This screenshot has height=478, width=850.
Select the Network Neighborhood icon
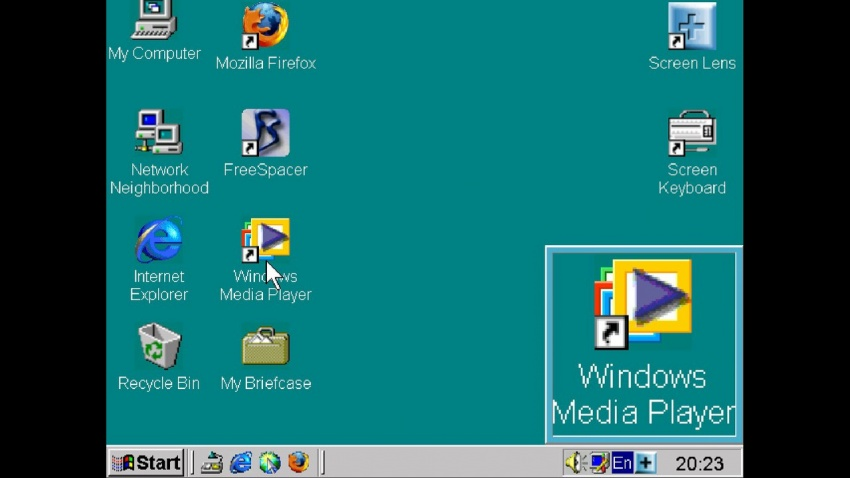159,133
